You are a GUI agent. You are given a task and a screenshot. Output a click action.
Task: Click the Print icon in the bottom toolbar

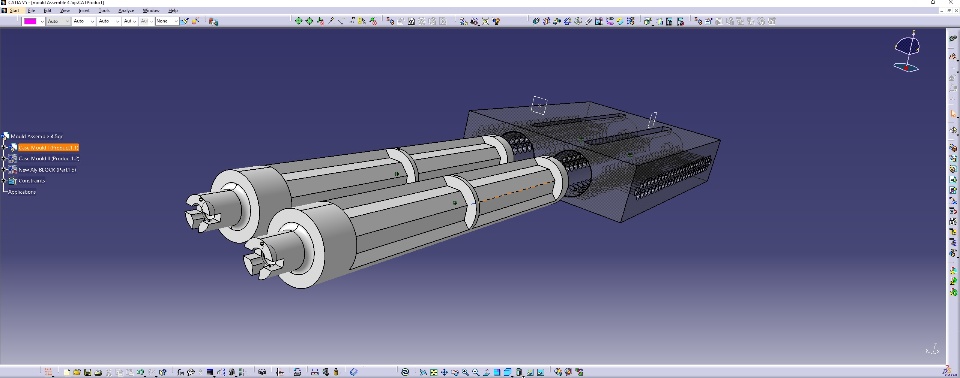[x=98, y=372]
